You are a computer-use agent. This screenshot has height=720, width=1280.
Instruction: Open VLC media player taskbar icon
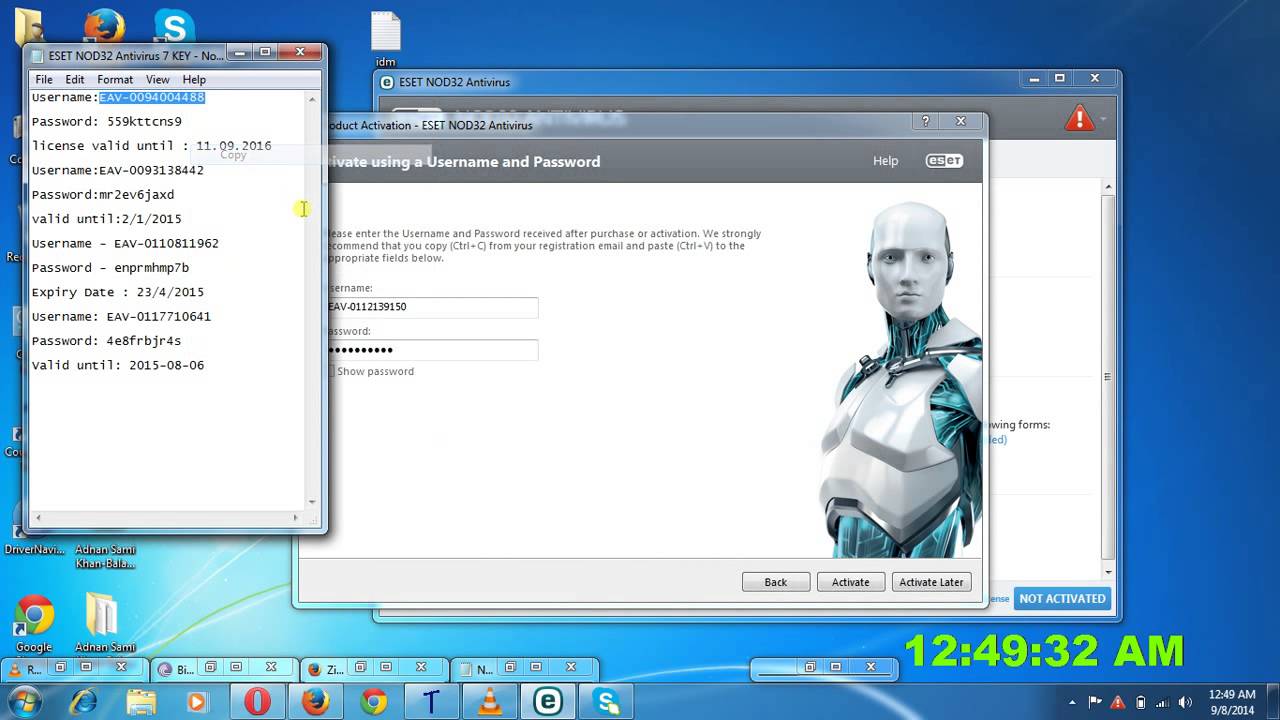click(x=490, y=702)
